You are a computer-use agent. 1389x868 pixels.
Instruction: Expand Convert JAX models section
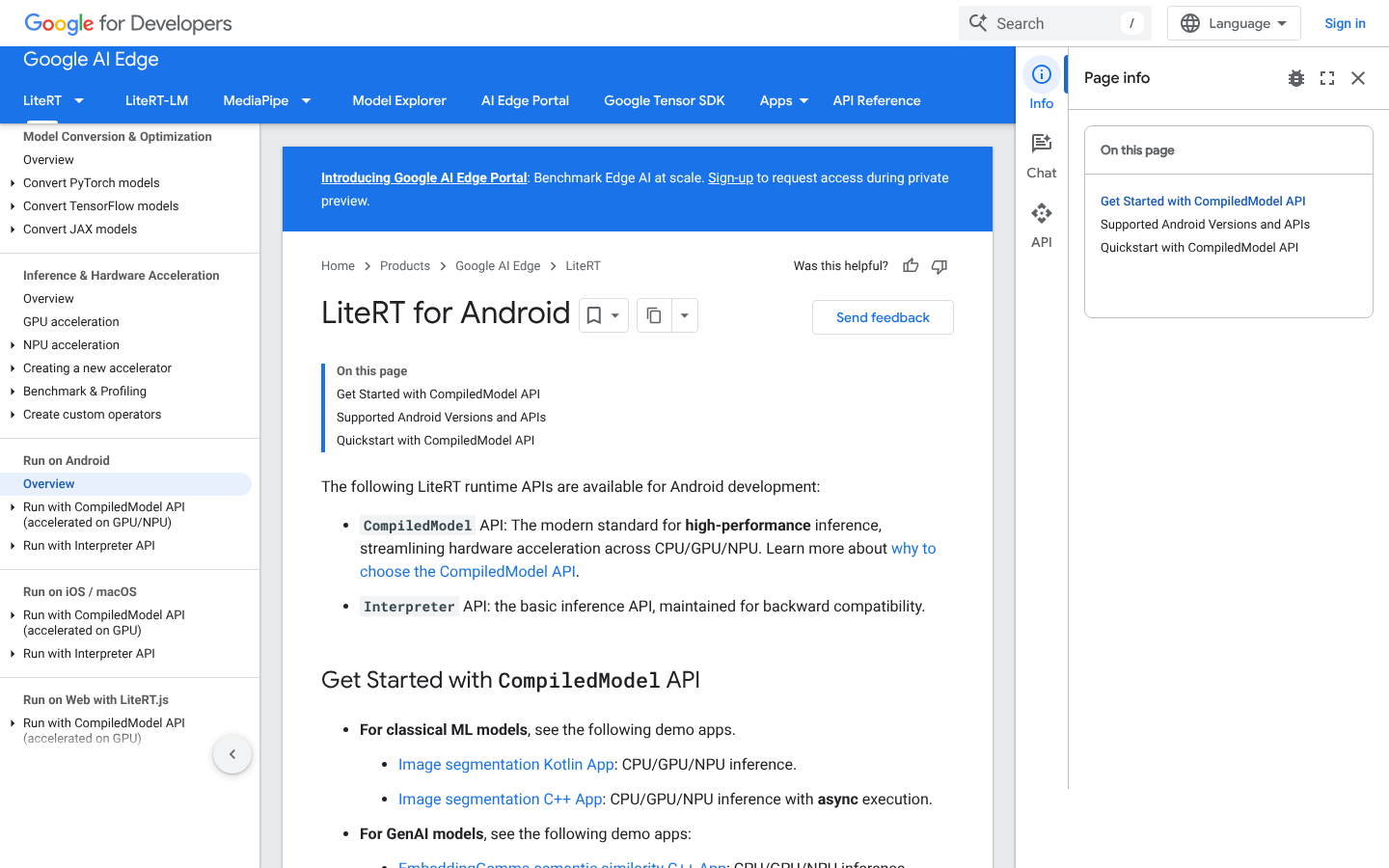pos(13,230)
